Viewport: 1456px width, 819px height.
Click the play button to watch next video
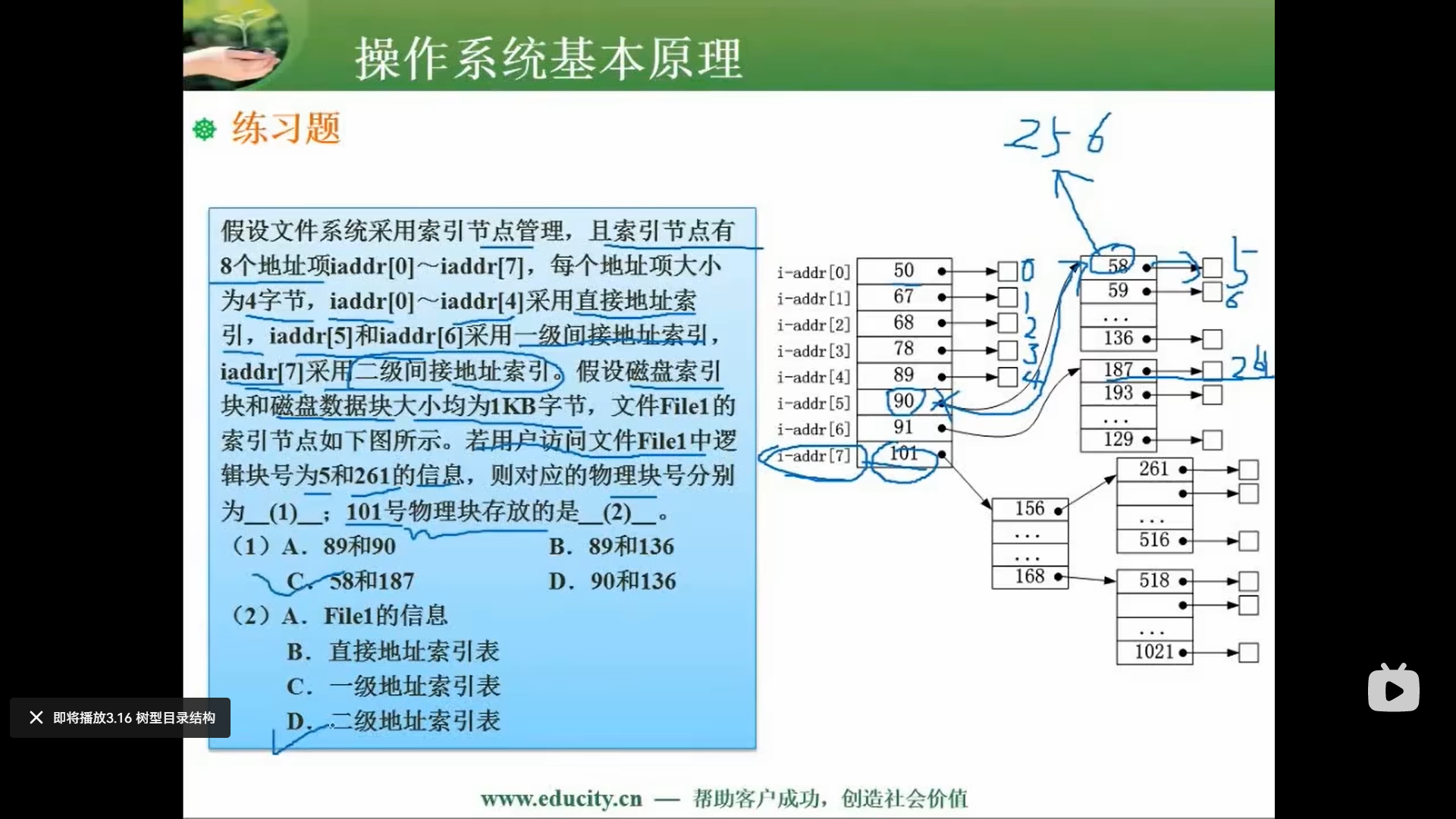(1395, 690)
